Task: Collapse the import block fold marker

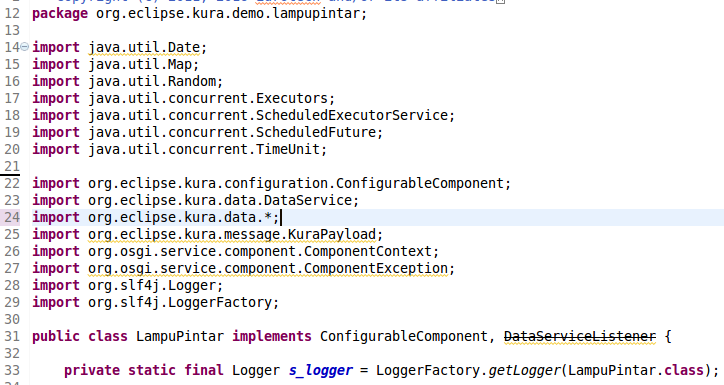Action: (24, 47)
